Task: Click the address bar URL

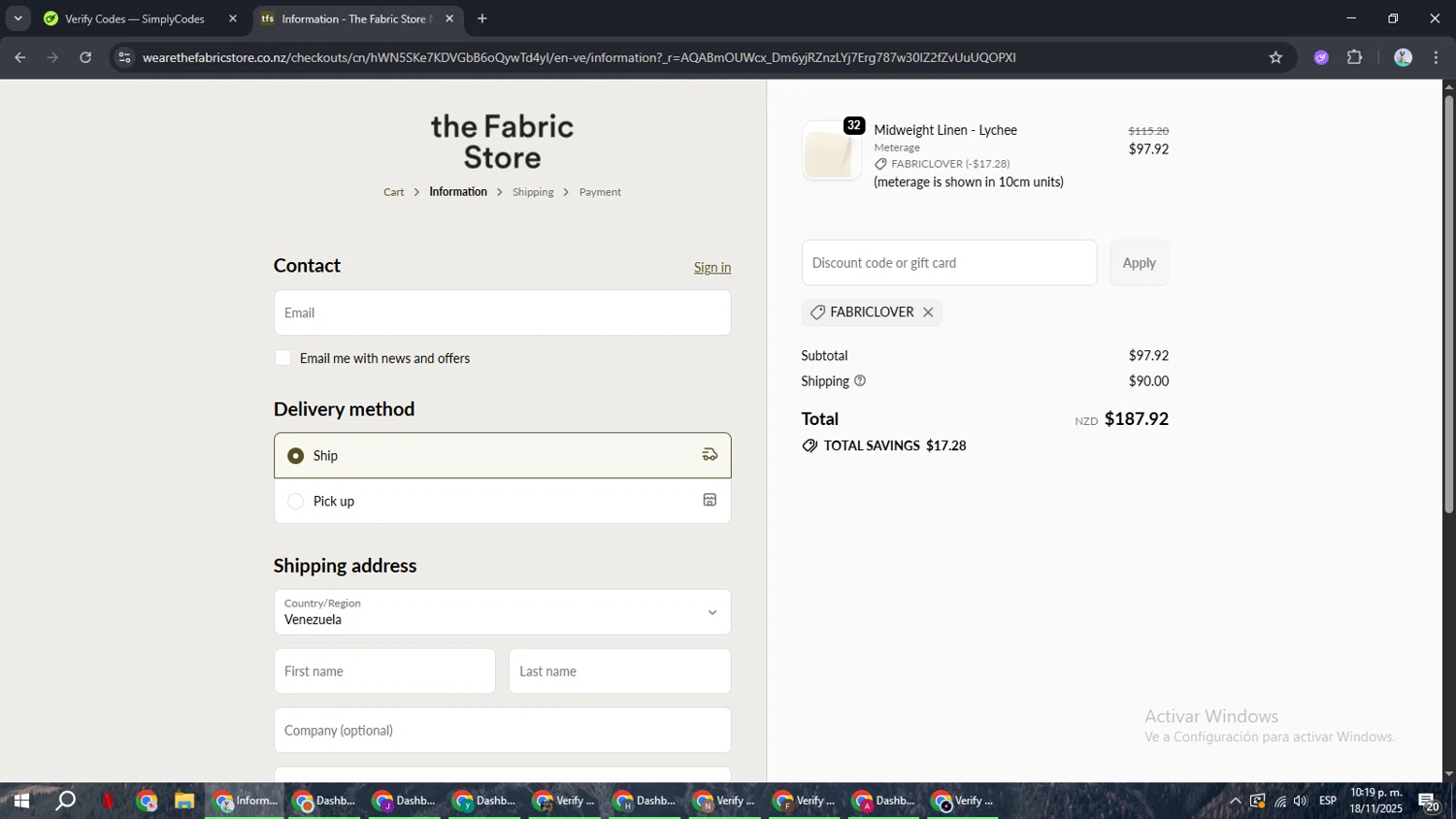Action: 579,57
